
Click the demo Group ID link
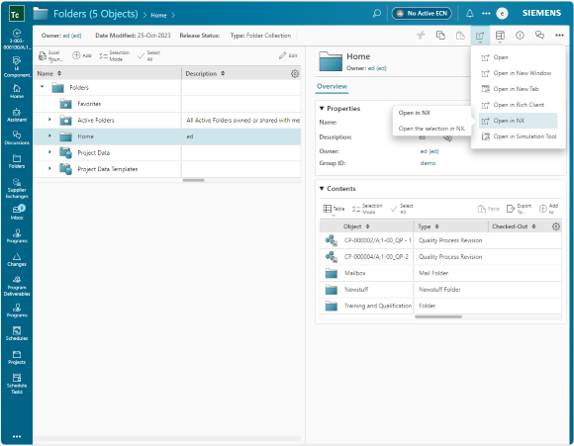coord(428,163)
